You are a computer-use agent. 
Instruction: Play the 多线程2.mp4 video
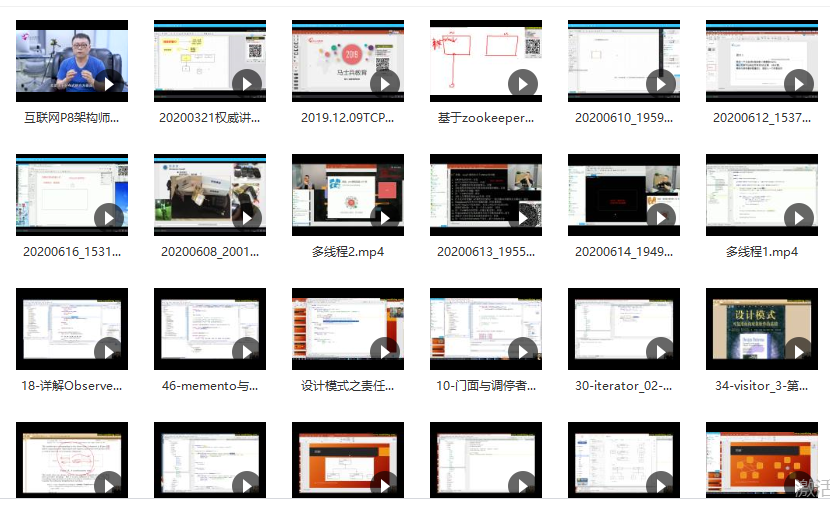[x=385, y=218]
